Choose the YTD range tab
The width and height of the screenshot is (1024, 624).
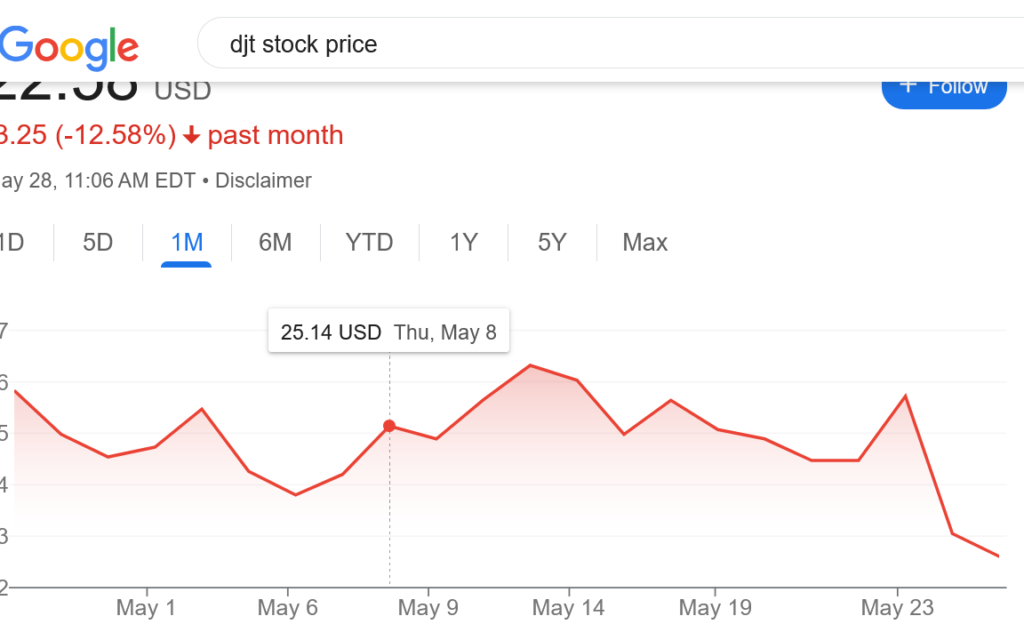click(369, 242)
